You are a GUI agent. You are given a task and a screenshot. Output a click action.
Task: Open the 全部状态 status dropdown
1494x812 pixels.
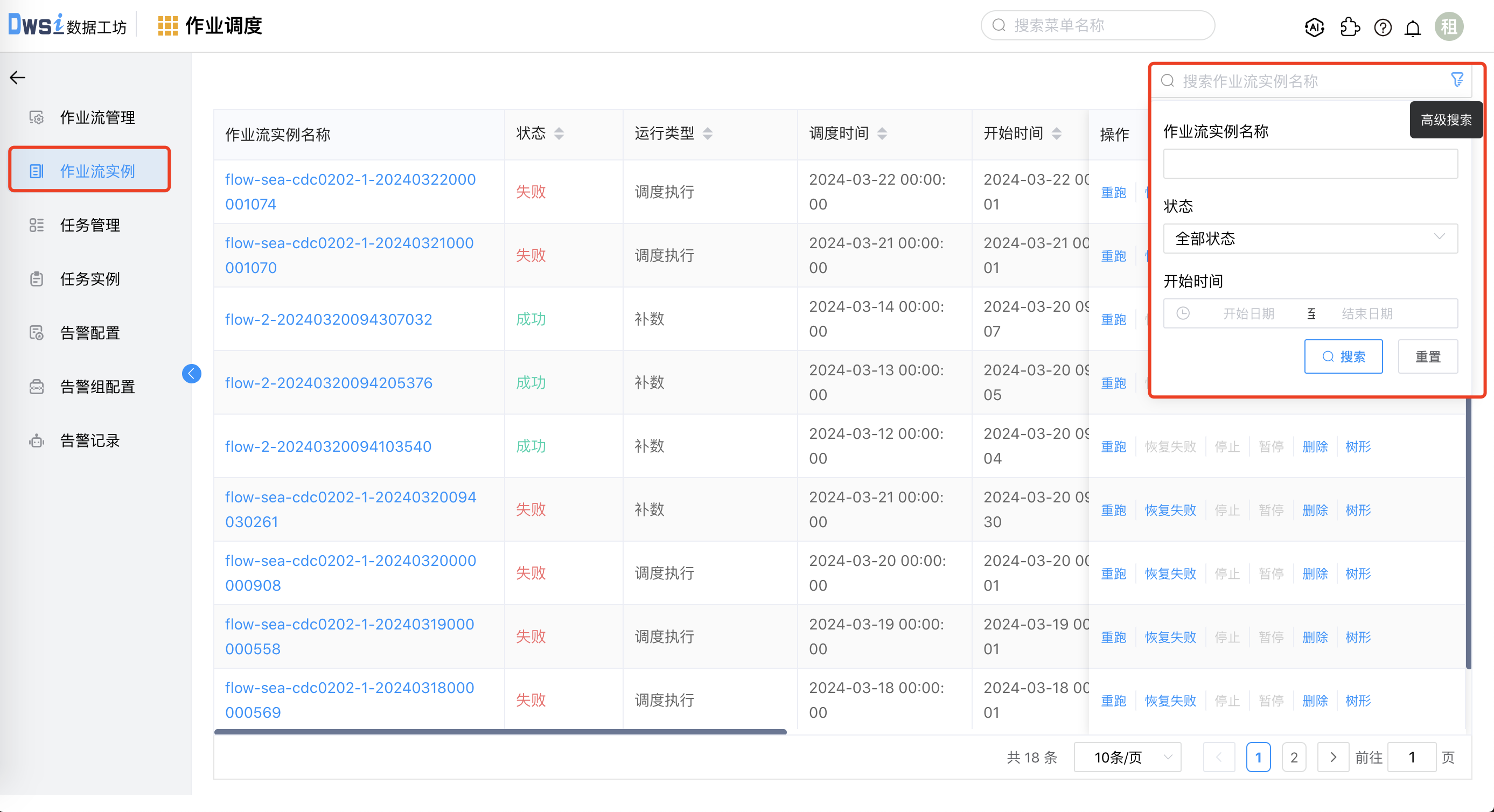(1310, 239)
